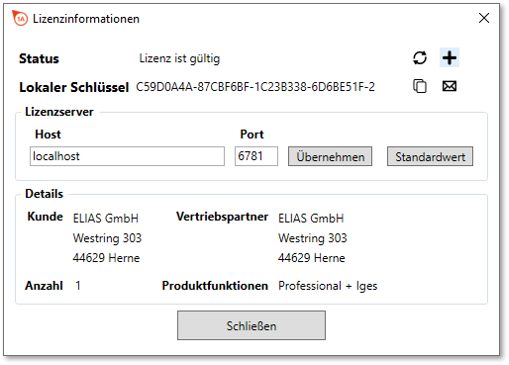Click the app logo in title bar
Screen dimensions: 509x365
click(20, 18)
